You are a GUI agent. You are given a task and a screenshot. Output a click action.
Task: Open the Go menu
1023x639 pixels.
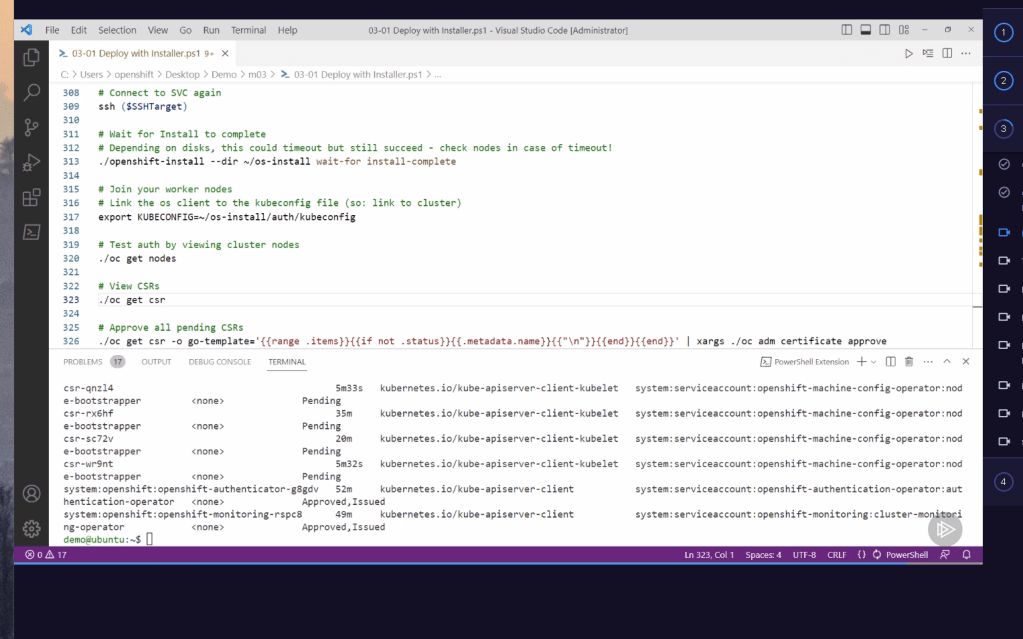[x=185, y=30]
